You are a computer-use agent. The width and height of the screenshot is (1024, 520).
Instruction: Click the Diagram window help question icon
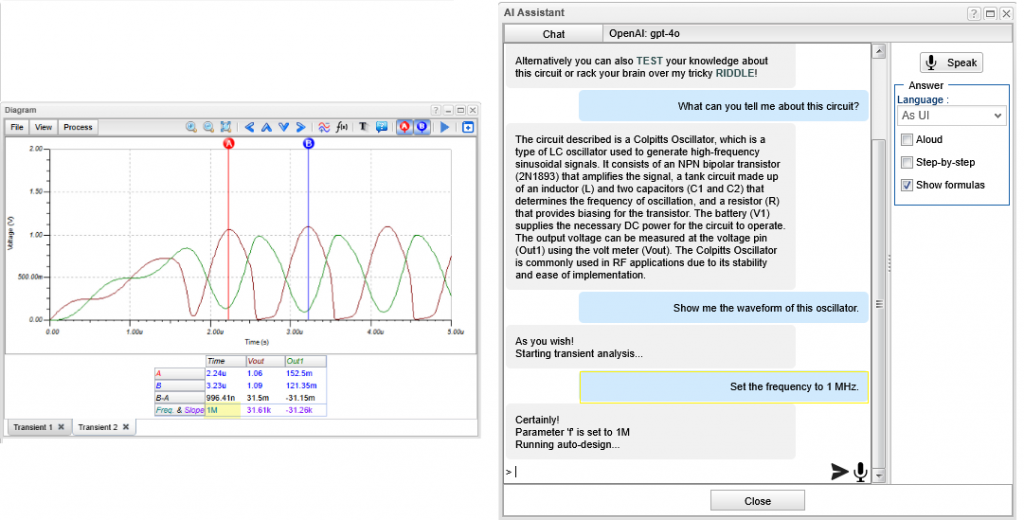pyautogui.click(x=436, y=110)
